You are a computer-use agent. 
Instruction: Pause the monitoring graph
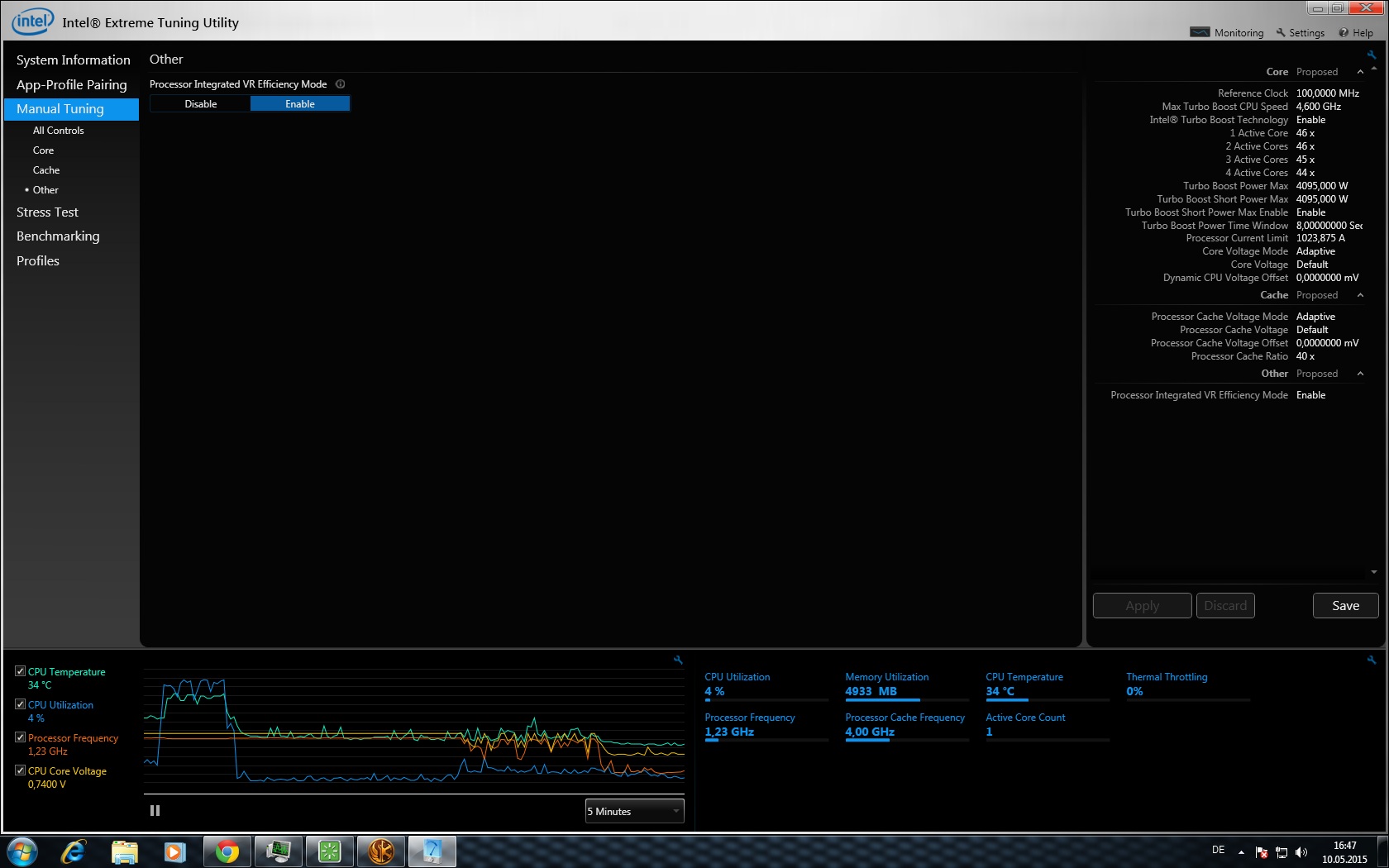pos(155,811)
